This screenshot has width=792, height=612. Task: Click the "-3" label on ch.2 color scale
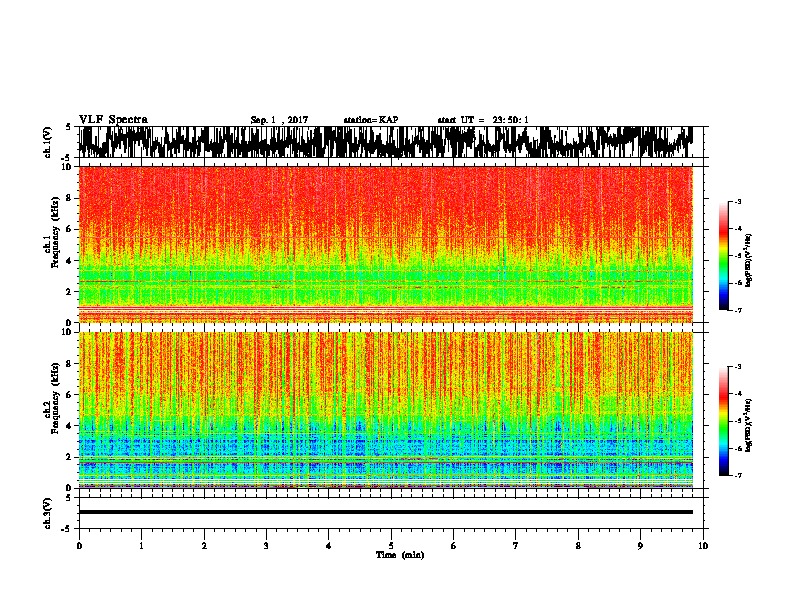[737, 367]
